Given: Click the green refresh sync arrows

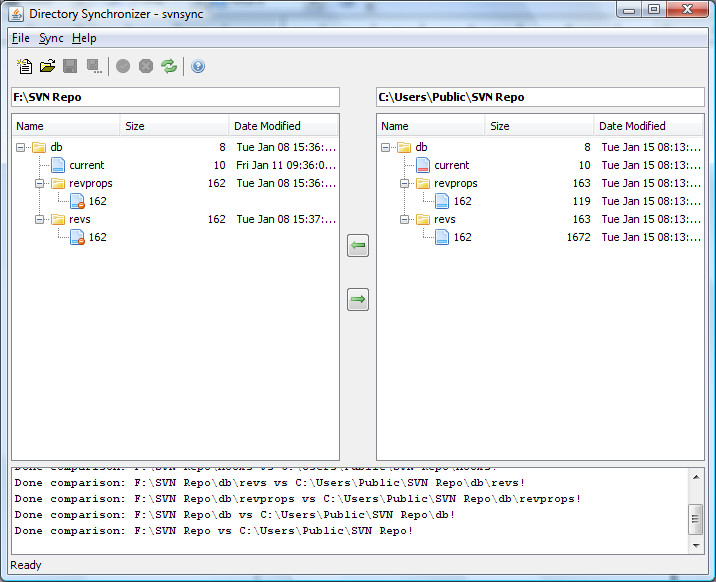Looking at the screenshot, I should point(169,67).
